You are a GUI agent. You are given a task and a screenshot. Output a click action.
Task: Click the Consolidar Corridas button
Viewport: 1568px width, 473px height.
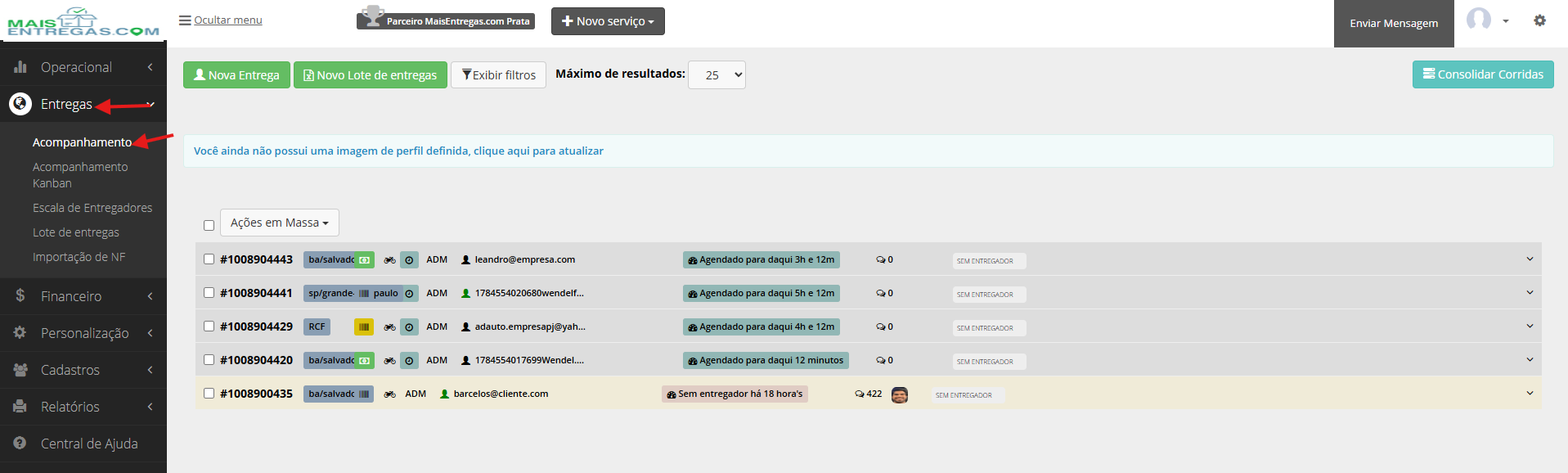(x=1483, y=74)
